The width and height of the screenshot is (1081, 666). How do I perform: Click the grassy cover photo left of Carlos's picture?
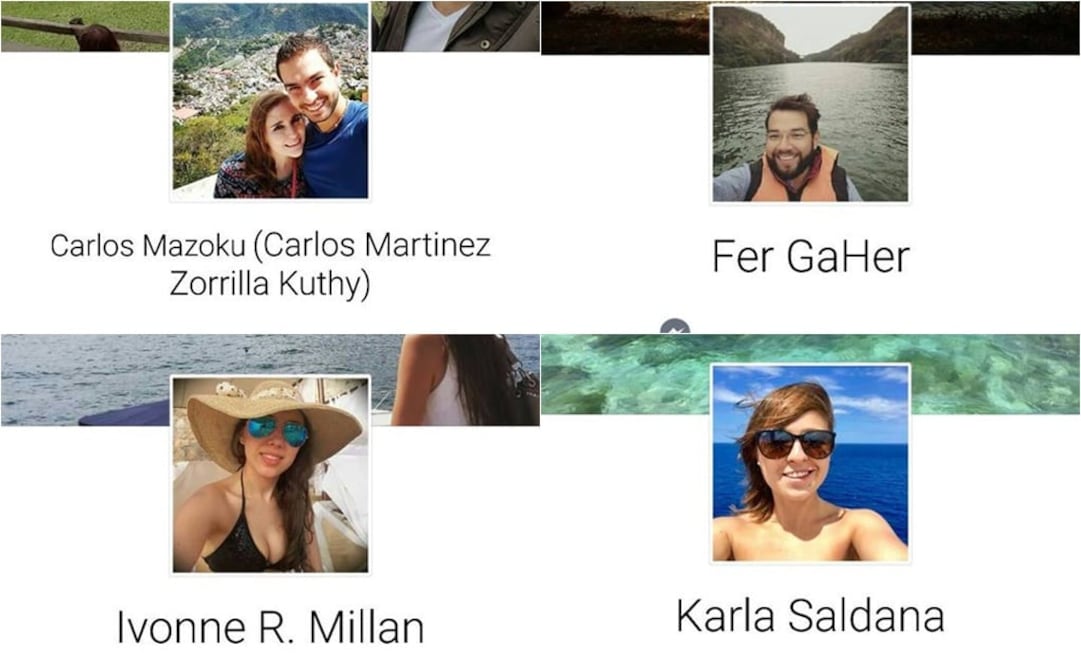(85, 26)
